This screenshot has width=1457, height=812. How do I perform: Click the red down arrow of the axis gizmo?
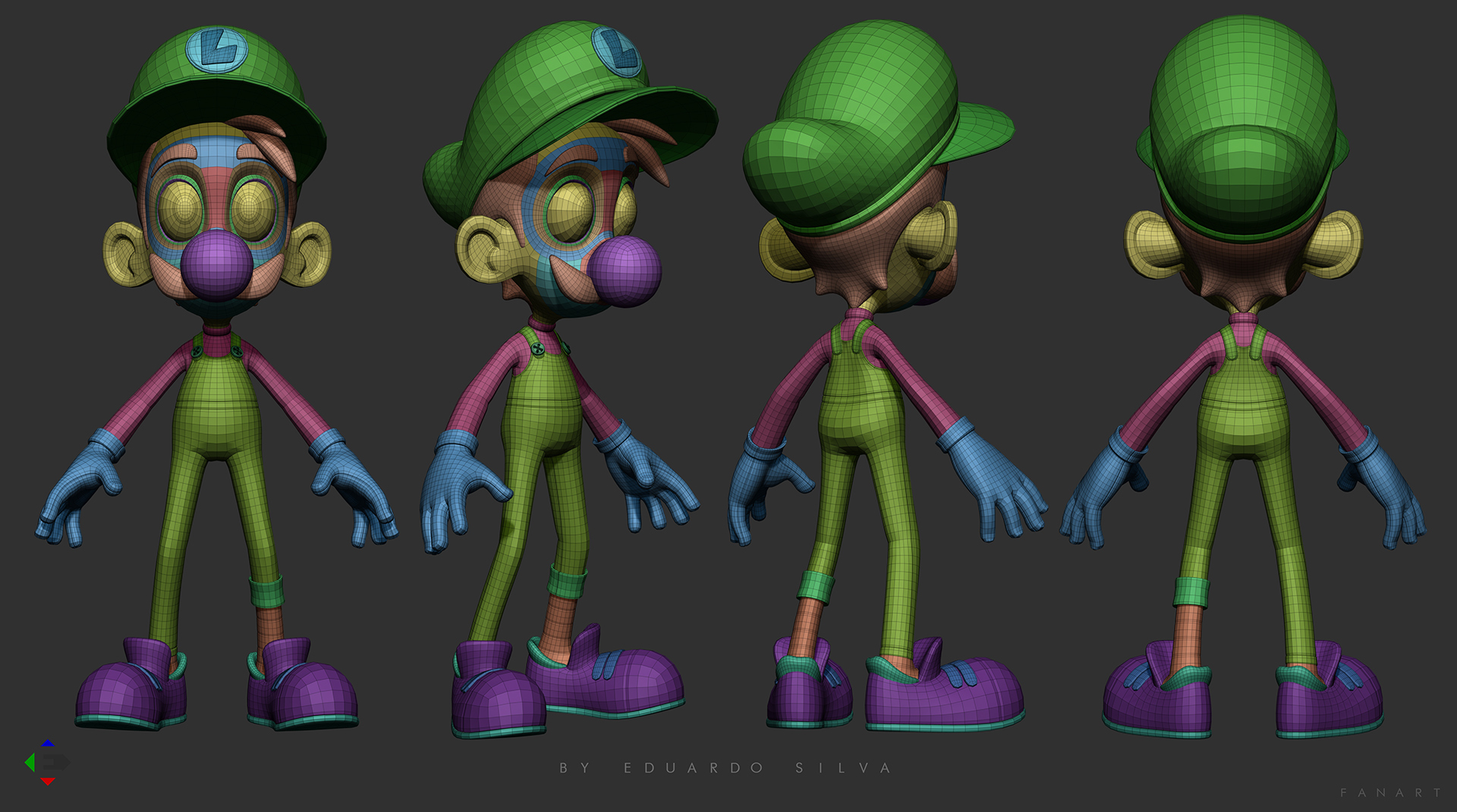pyautogui.click(x=47, y=781)
